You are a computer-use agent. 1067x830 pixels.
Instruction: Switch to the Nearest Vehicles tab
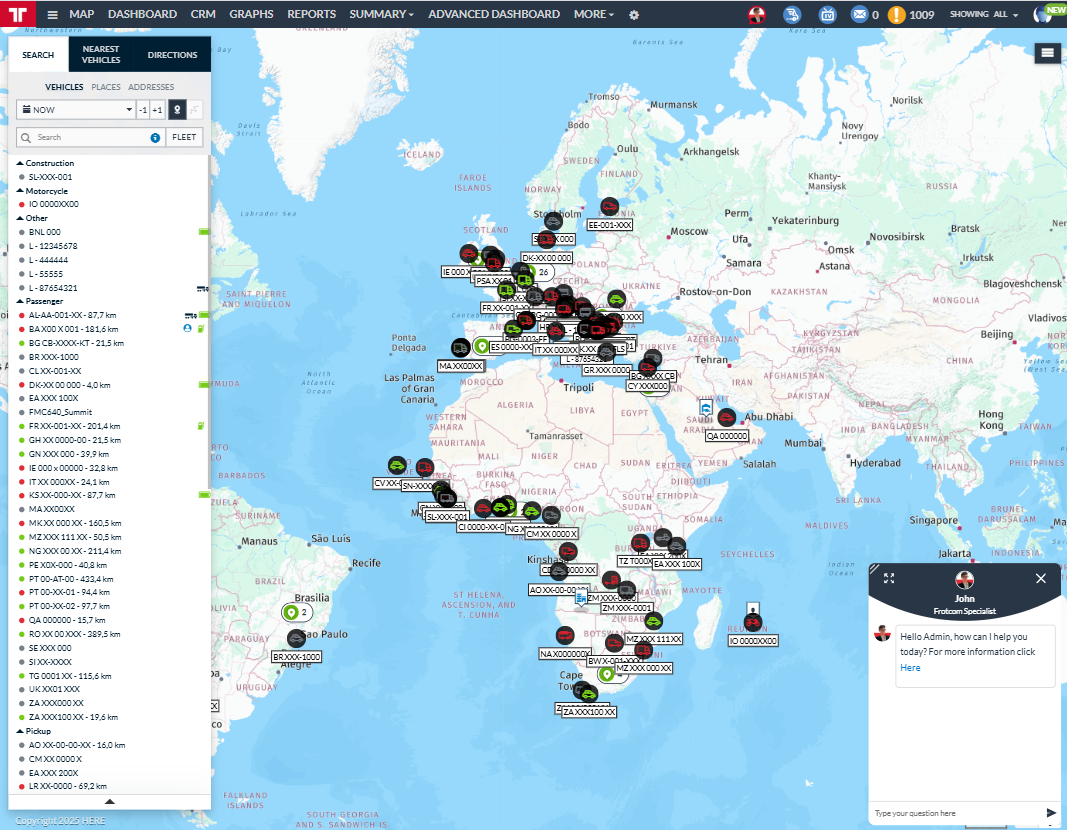[x=101, y=55]
